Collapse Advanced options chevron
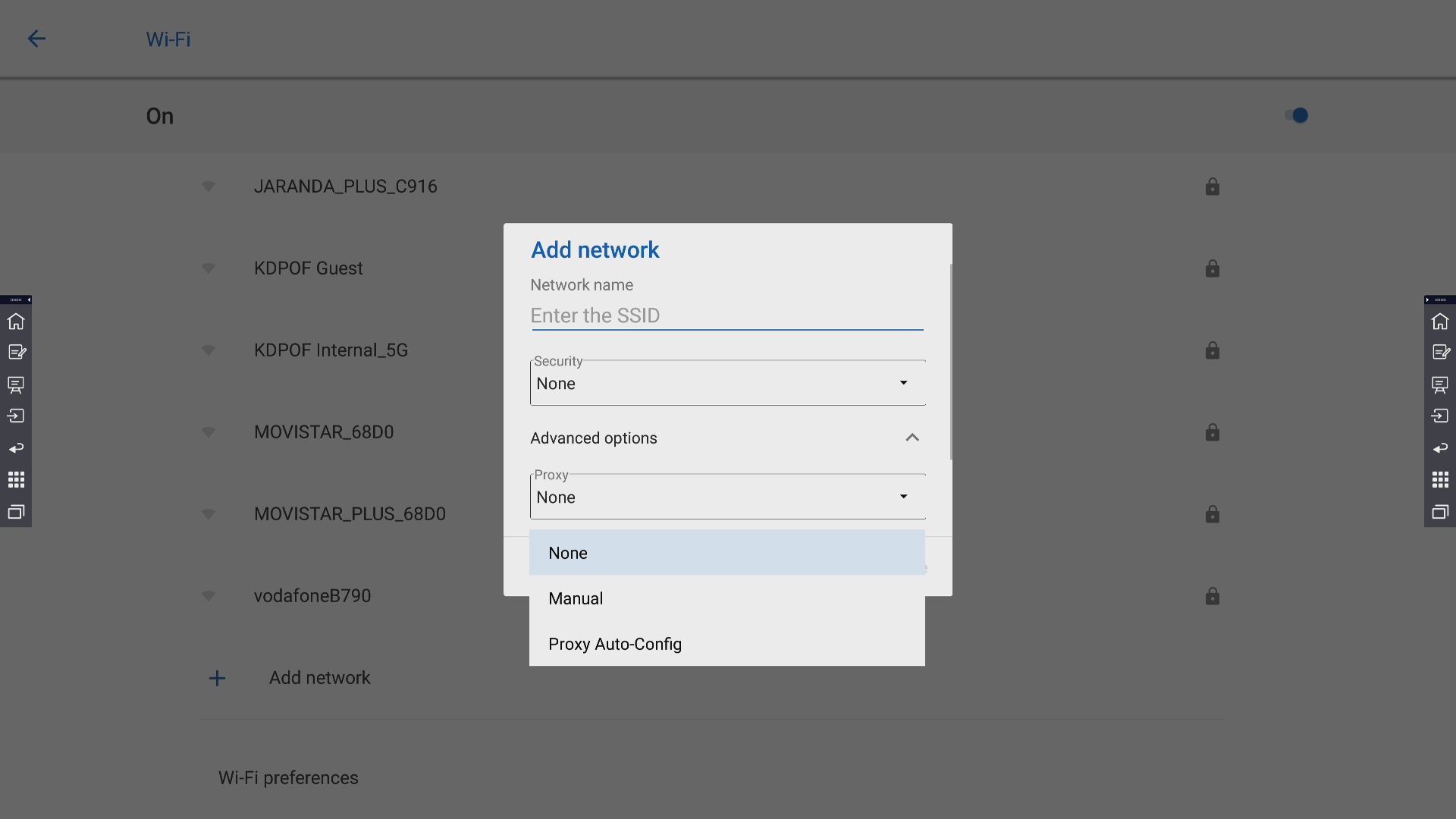1456x819 pixels. click(912, 438)
